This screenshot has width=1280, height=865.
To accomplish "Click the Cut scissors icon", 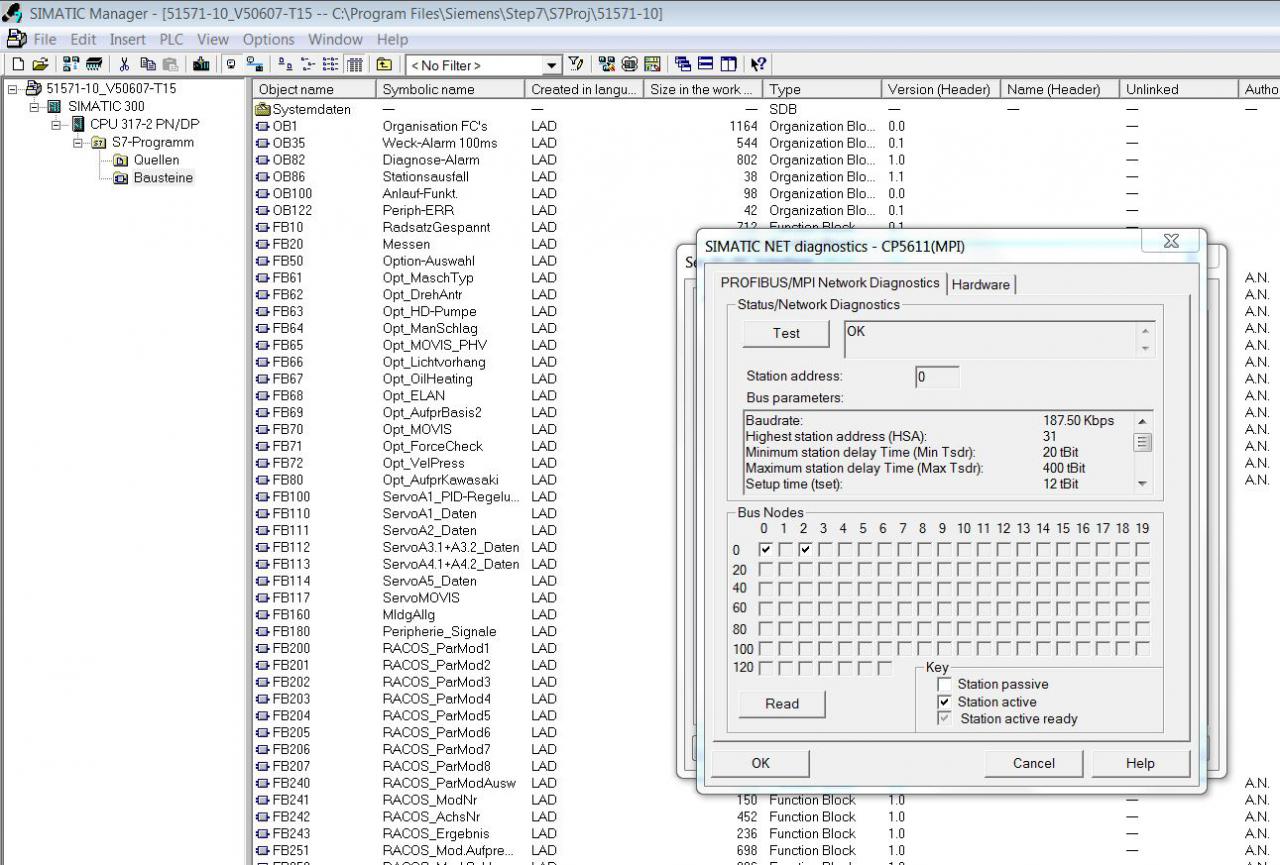I will [x=125, y=65].
